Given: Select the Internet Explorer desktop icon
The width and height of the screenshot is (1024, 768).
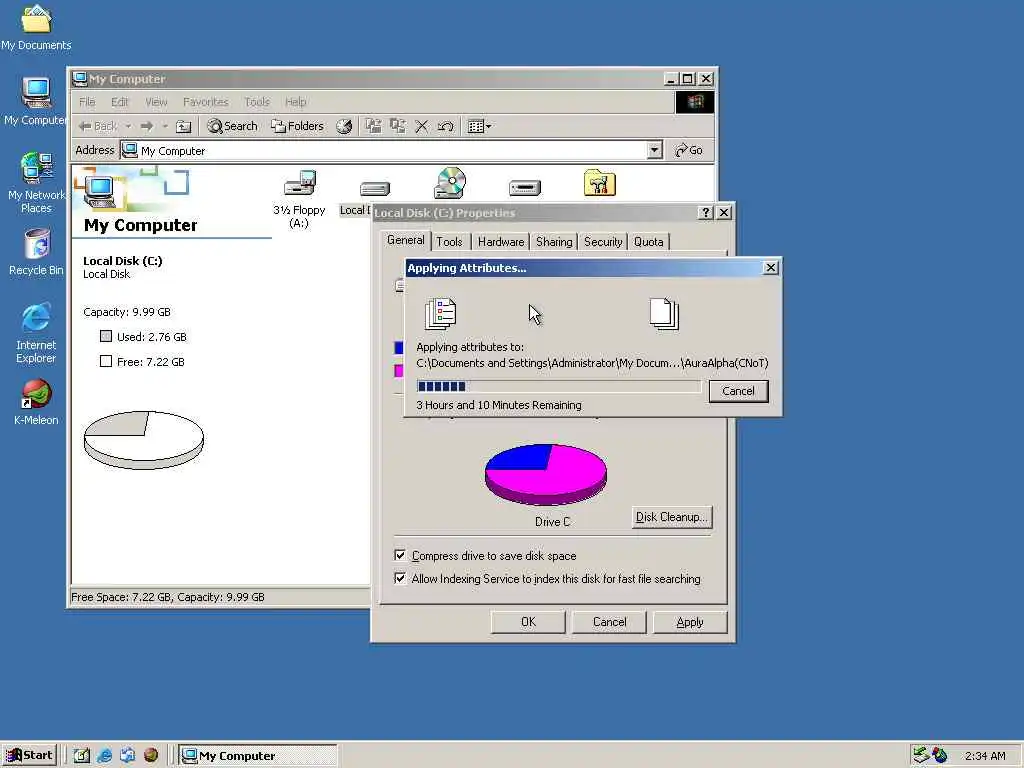Looking at the screenshot, I should tap(36, 332).
